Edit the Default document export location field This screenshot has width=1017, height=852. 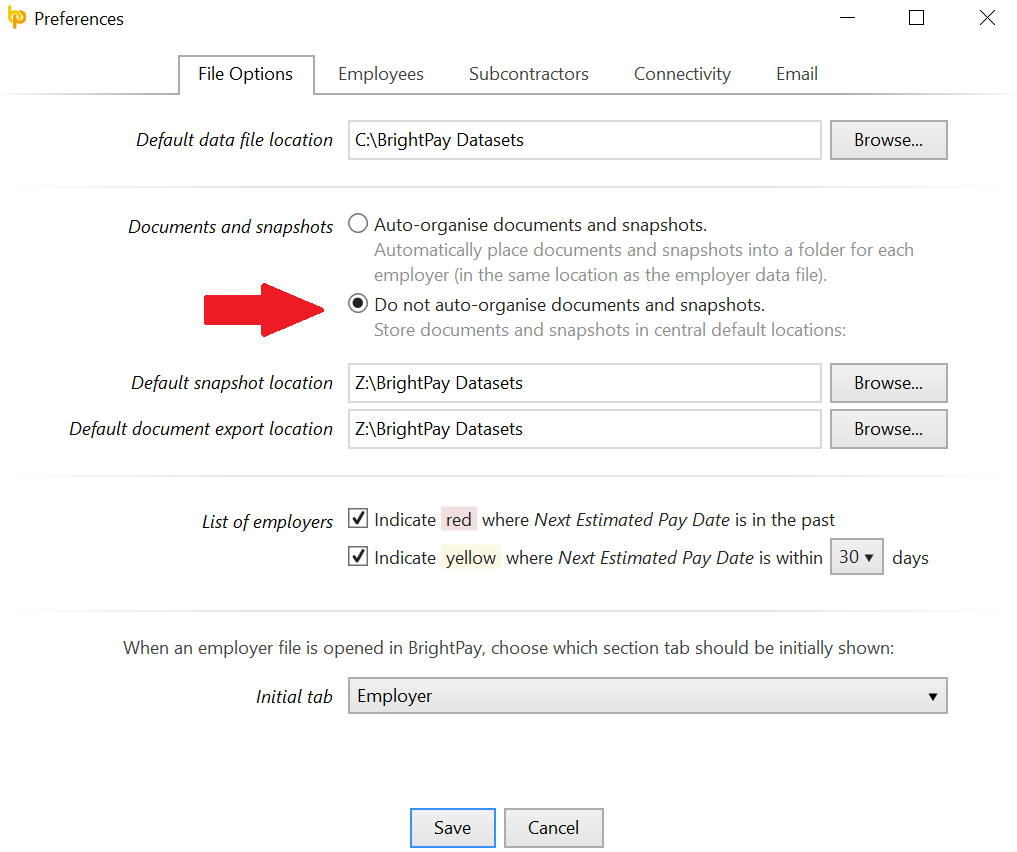click(x=584, y=429)
